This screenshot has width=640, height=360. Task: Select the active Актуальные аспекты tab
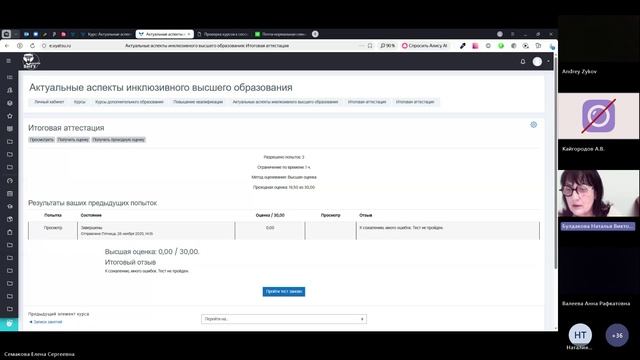click(x=164, y=34)
